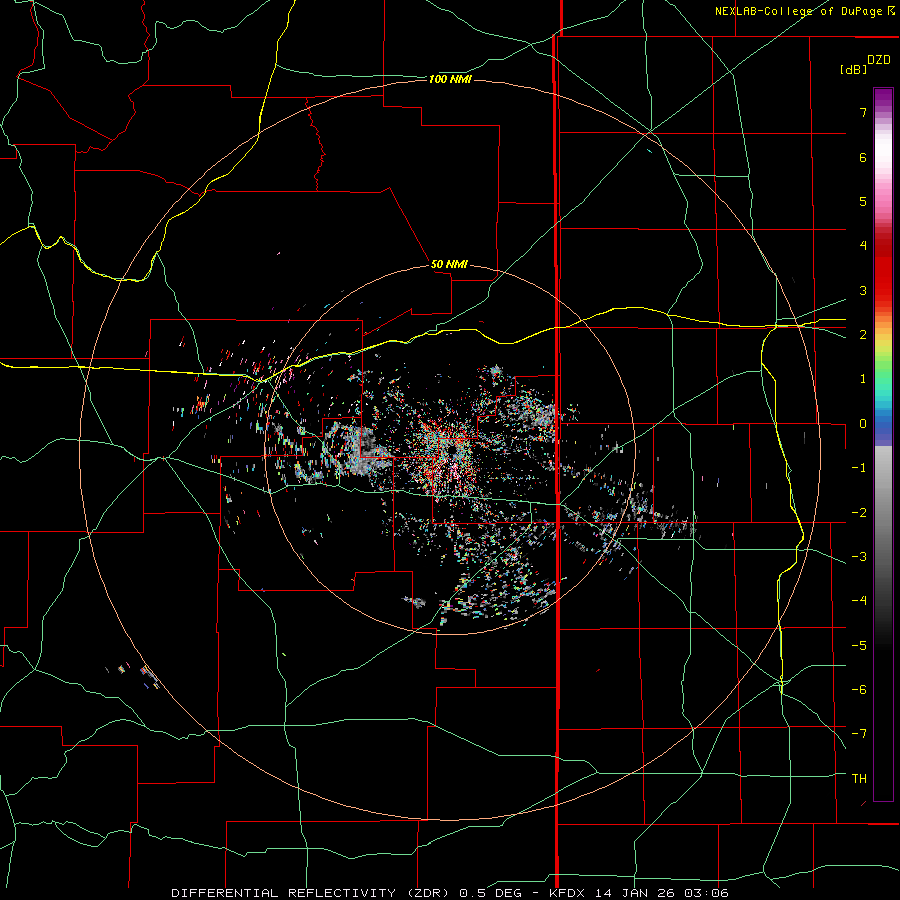
Task: Click the 6 value on color scale
Action: click(863, 157)
